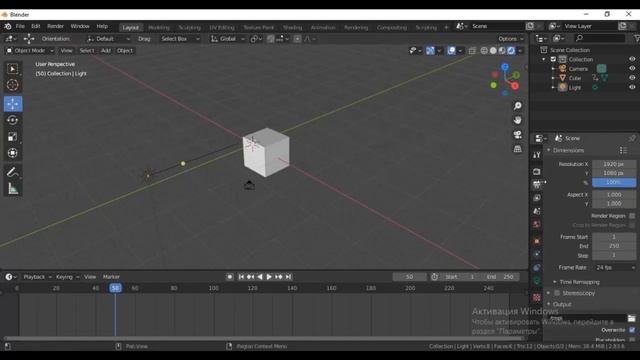The width and height of the screenshot is (640, 360).
Task: Enable the Stereoscopy checkbox
Action: 557,293
